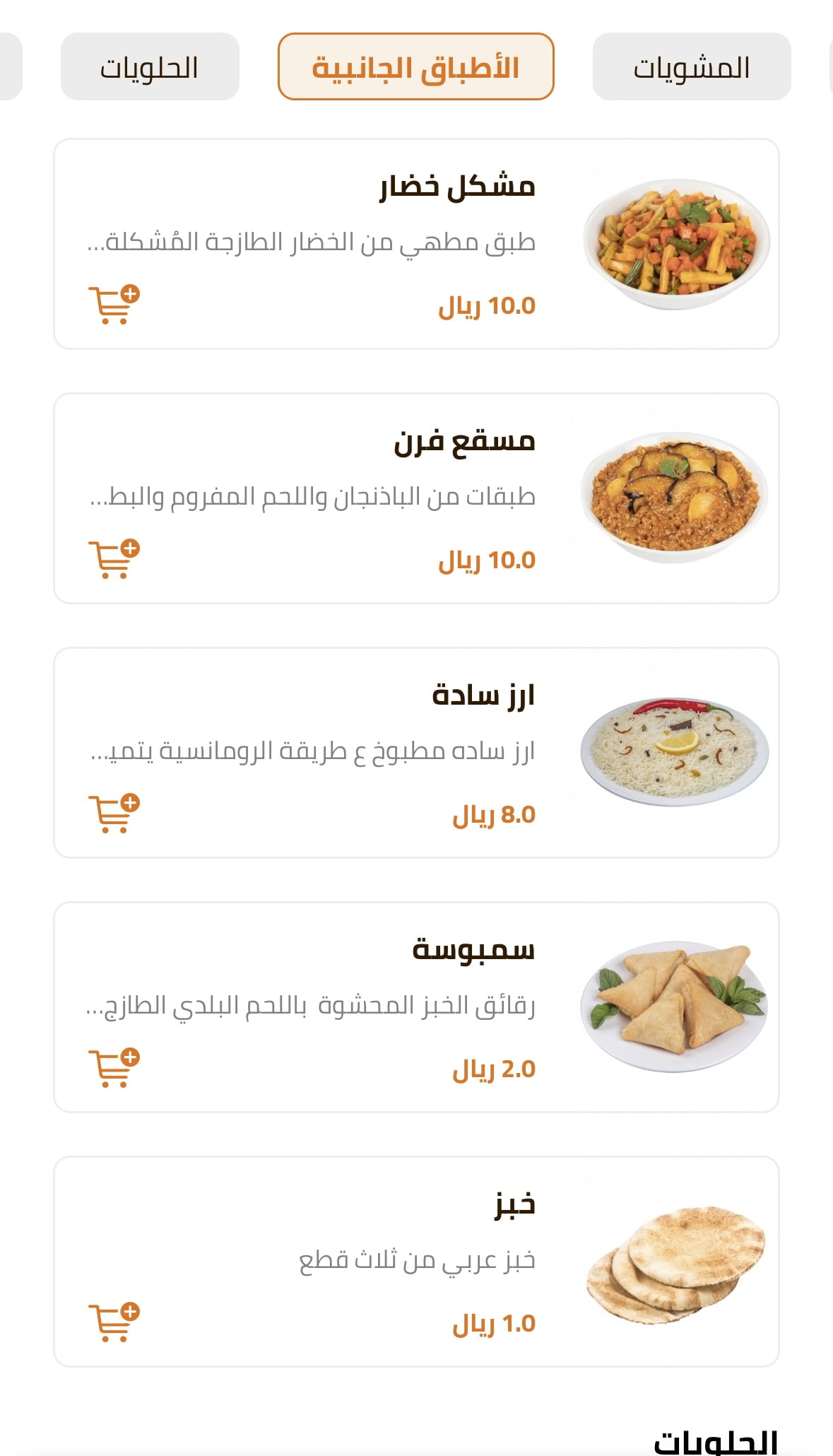This screenshot has width=833, height=1456.
Task: Open the mixed vegetables dish photo
Action: [x=676, y=244]
